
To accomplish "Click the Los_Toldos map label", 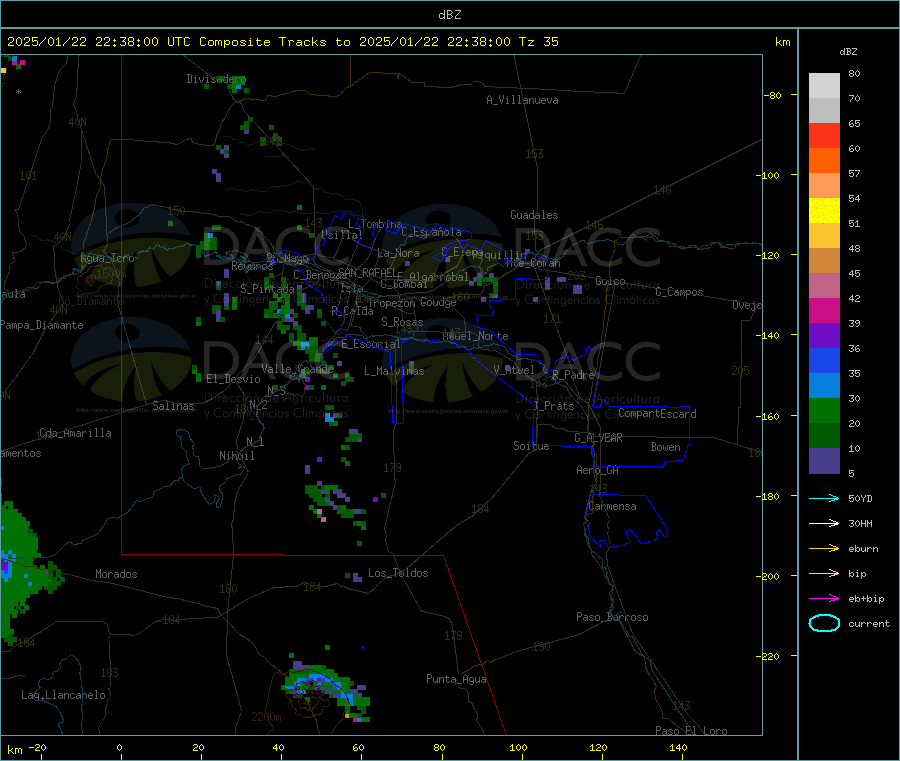I will coord(398,573).
